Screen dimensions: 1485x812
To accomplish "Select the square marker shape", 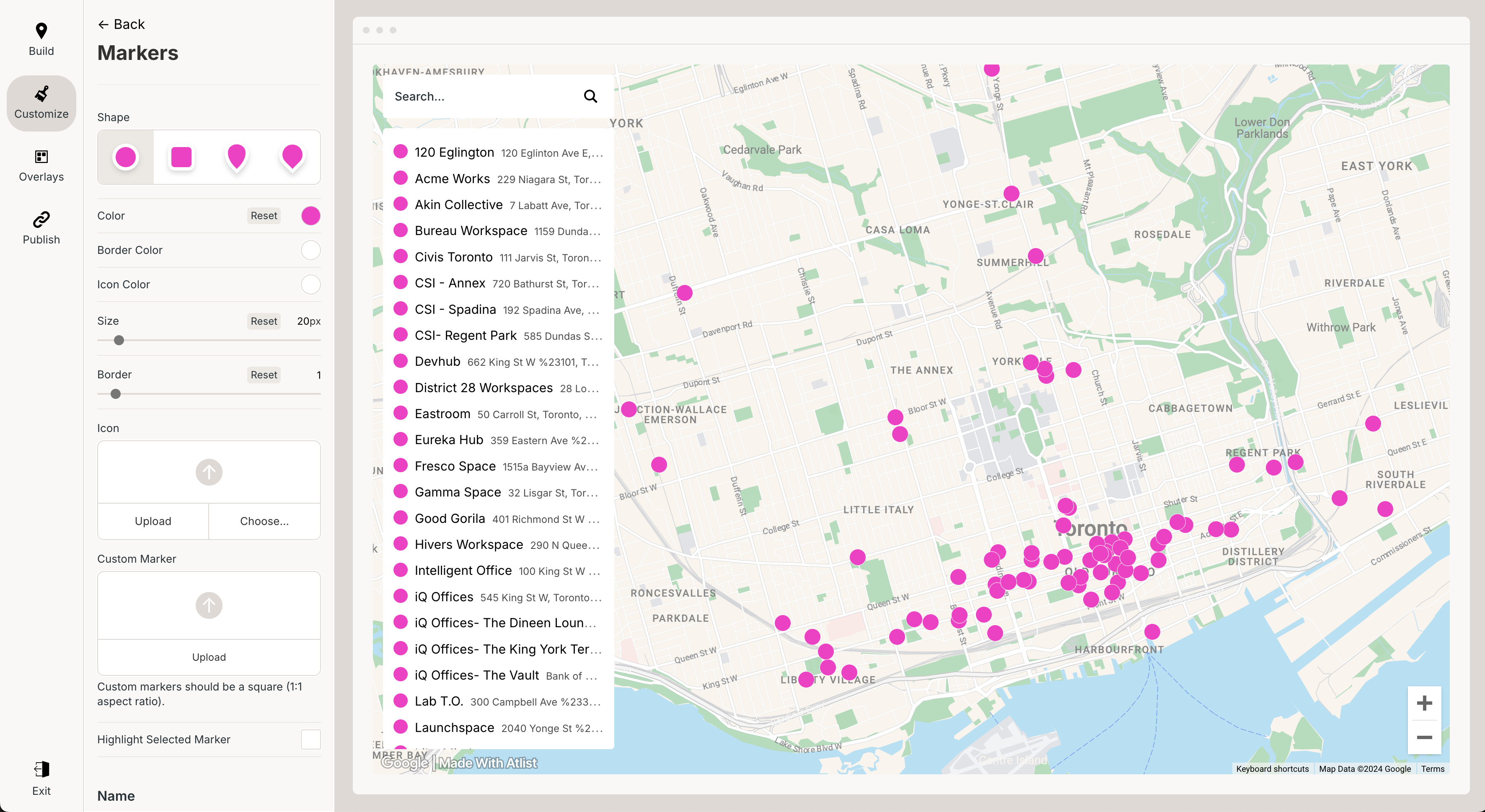I will (181, 157).
